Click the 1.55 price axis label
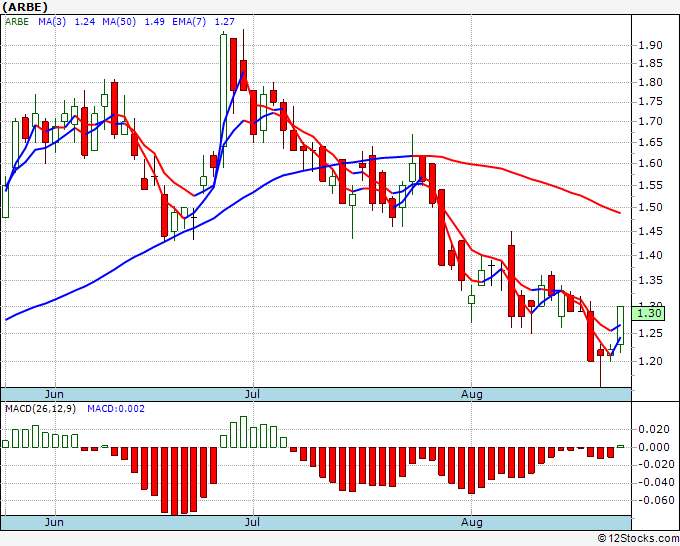Viewport: 680px width, 546px height. point(650,186)
